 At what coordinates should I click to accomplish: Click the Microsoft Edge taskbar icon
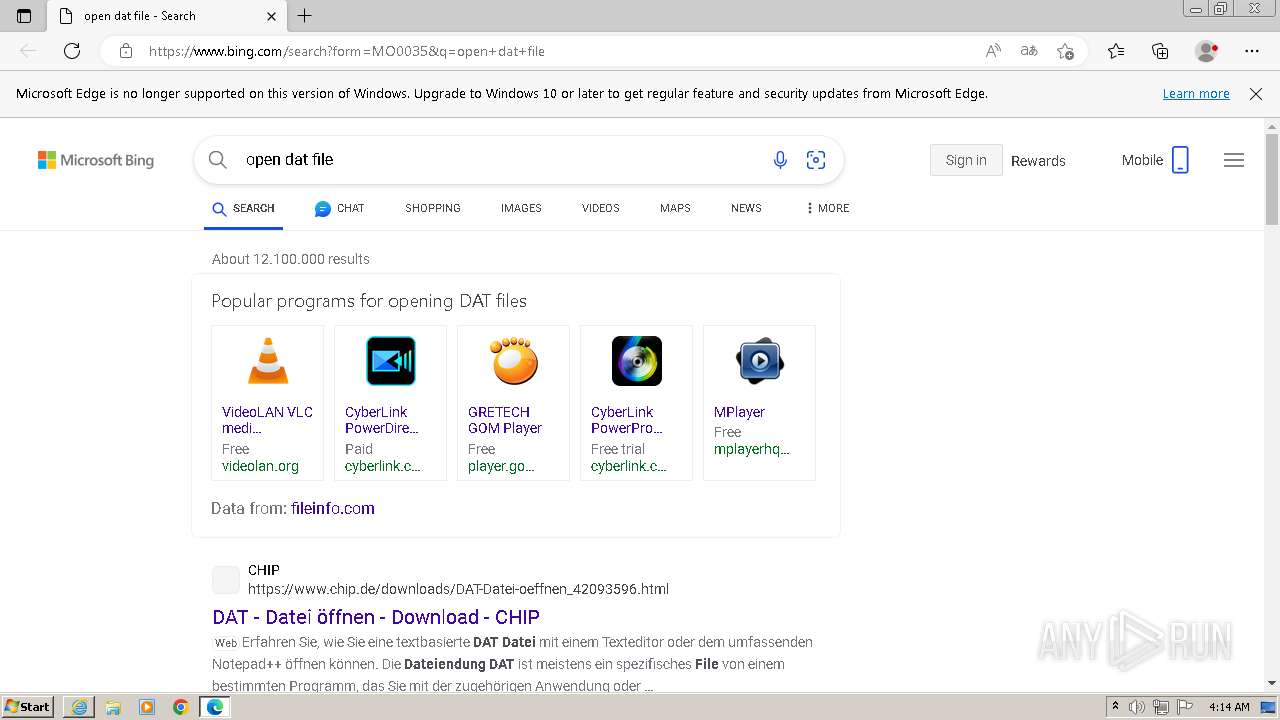215,707
